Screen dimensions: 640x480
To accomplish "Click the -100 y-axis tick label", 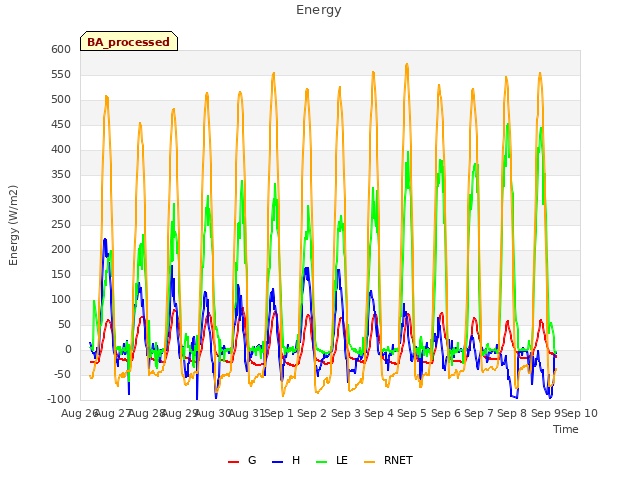I will [60, 400].
